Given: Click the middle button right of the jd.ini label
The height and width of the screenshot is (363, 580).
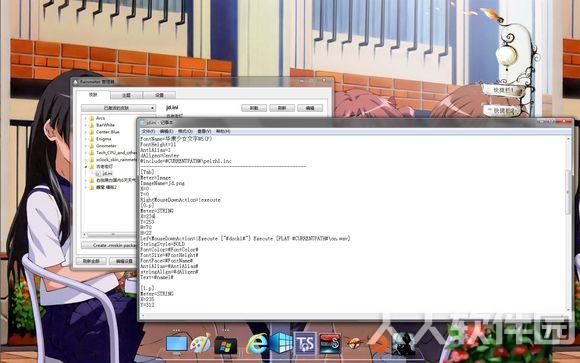Looking at the screenshot, I should pyautogui.click(x=282, y=108).
